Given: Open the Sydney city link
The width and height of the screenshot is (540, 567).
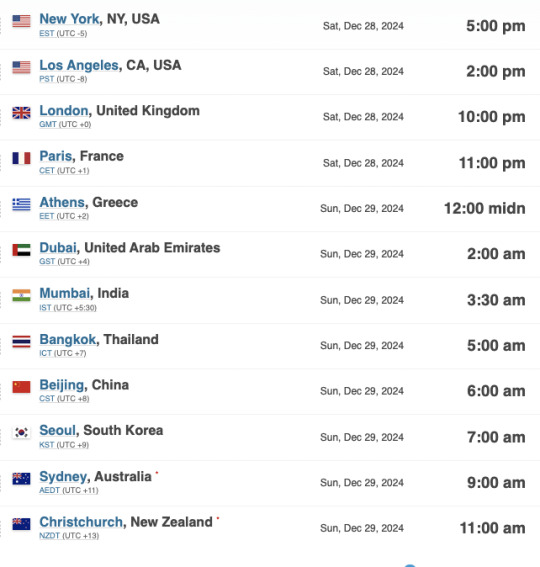Looking at the screenshot, I should [63, 477].
